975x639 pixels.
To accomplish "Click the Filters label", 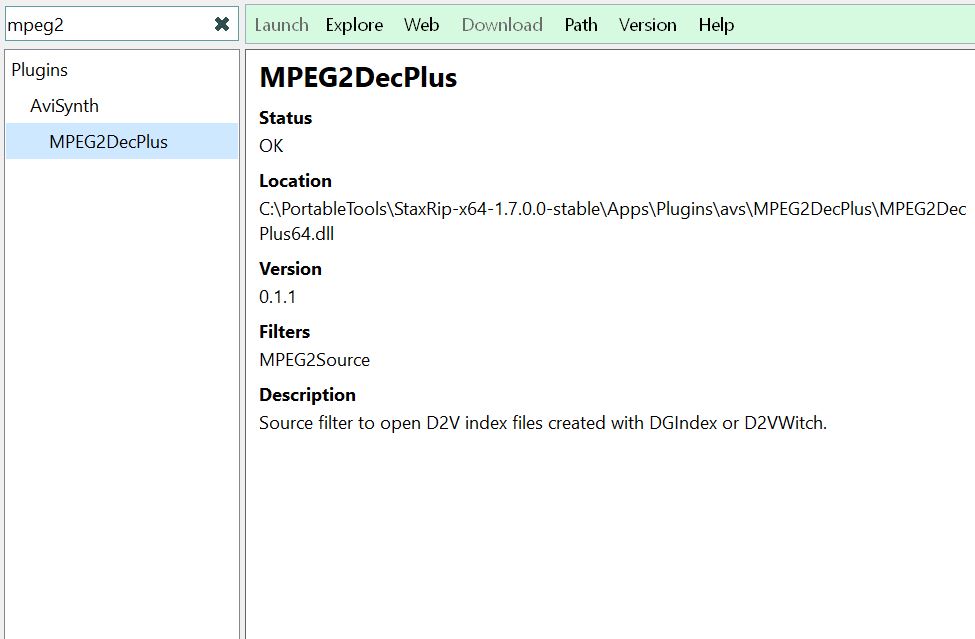I will [x=284, y=331].
